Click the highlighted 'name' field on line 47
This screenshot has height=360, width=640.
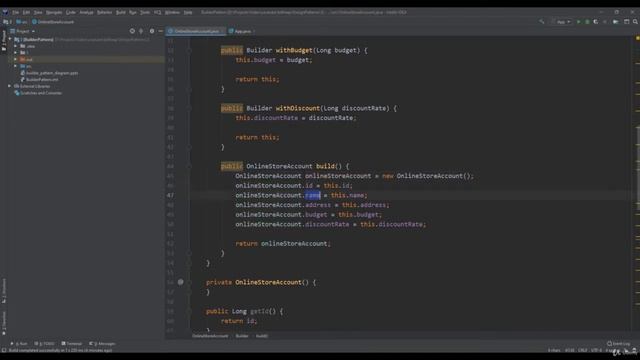click(313, 195)
